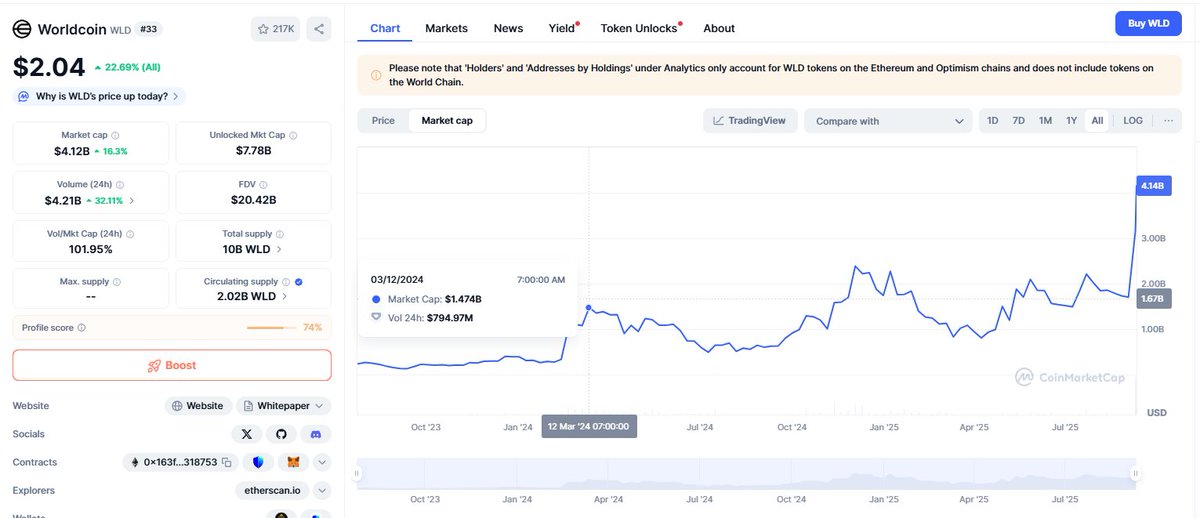This screenshot has width=1200, height=518.
Task: Set chart range to 1M
Action: point(1045,121)
